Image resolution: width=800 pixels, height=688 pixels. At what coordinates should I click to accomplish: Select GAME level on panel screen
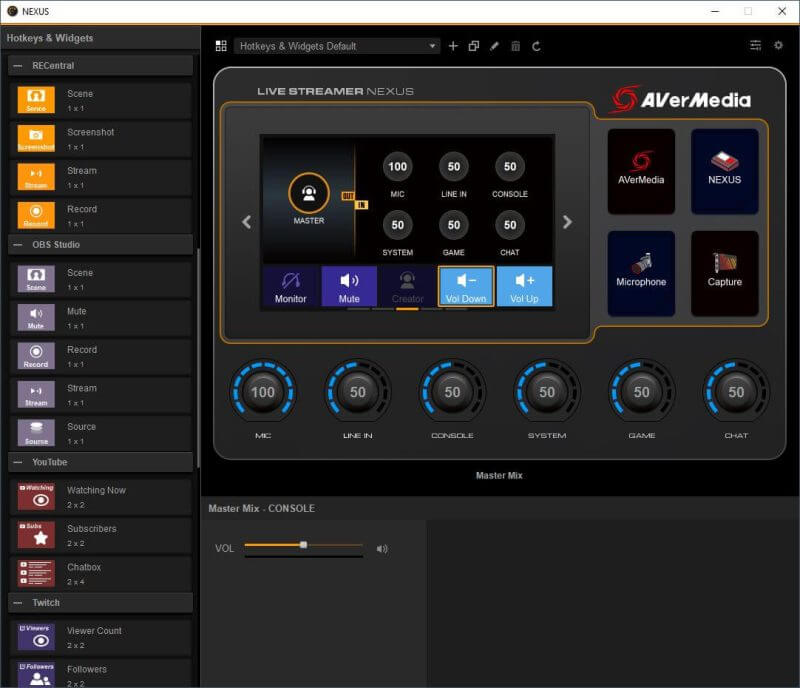coord(454,225)
